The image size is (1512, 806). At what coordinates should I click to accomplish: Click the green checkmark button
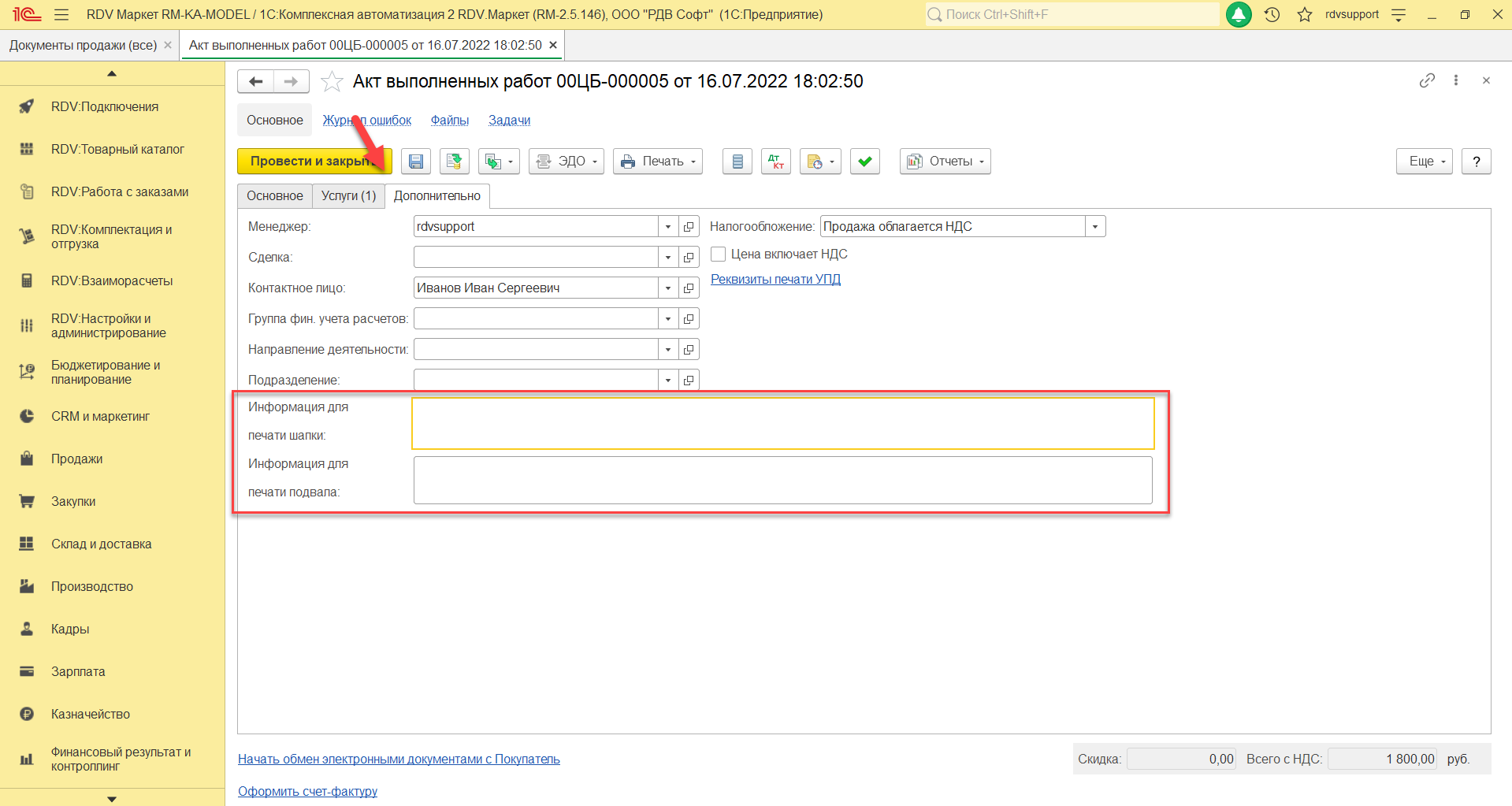pos(865,162)
